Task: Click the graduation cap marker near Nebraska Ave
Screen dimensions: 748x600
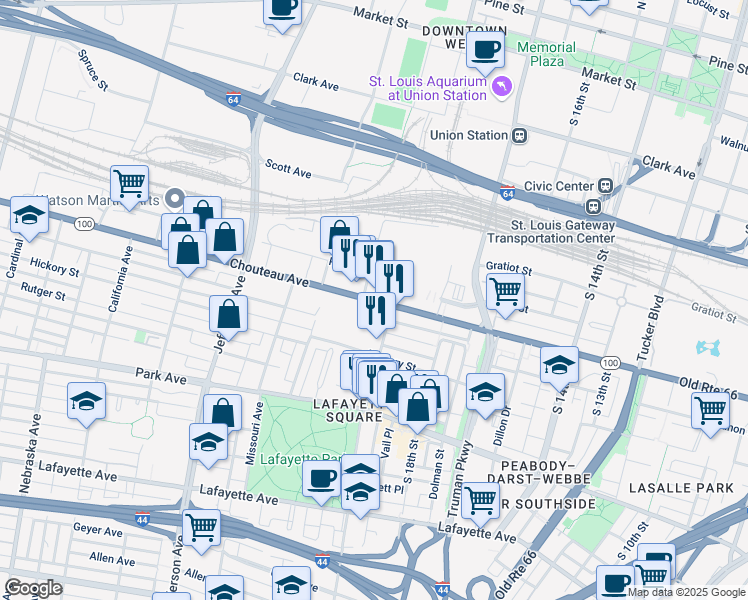Action: coord(86,402)
